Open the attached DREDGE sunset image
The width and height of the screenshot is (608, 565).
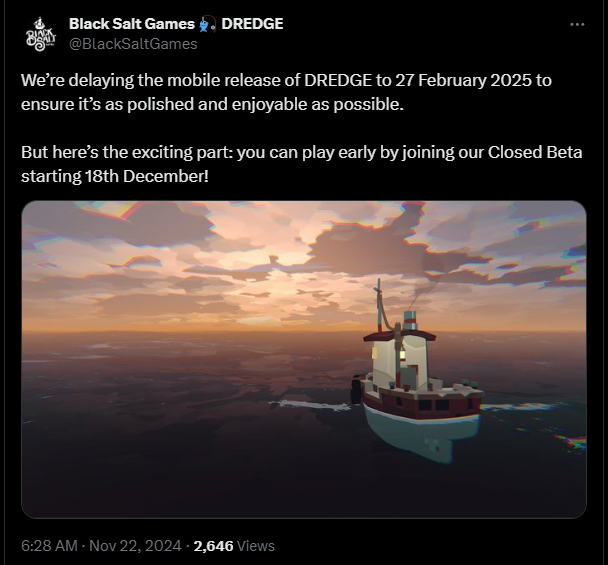click(x=304, y=359)
